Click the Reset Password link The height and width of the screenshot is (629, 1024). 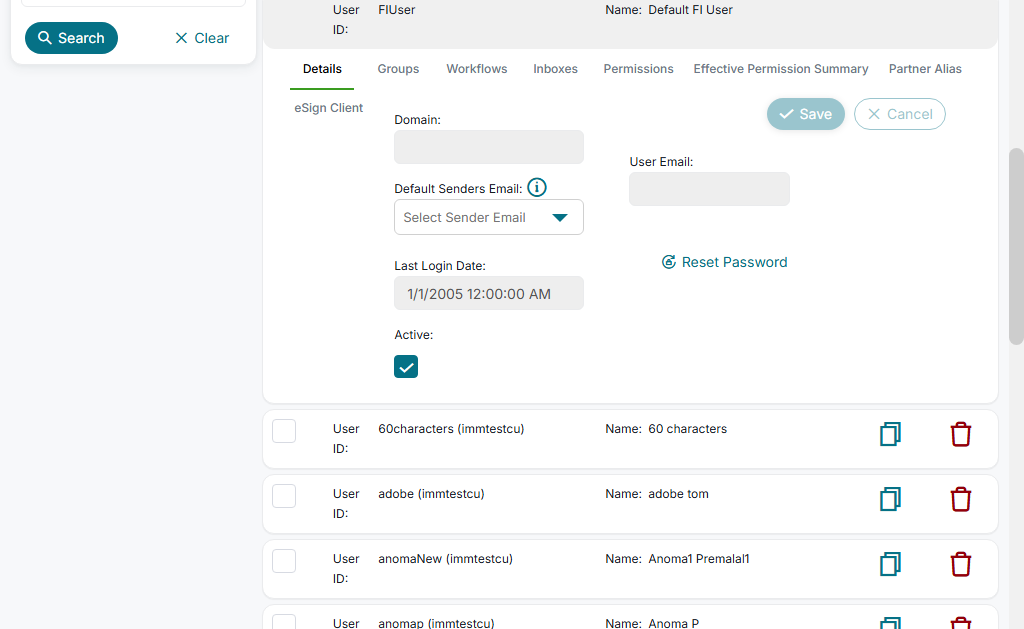pyautogui.click(x=725, y=262)
